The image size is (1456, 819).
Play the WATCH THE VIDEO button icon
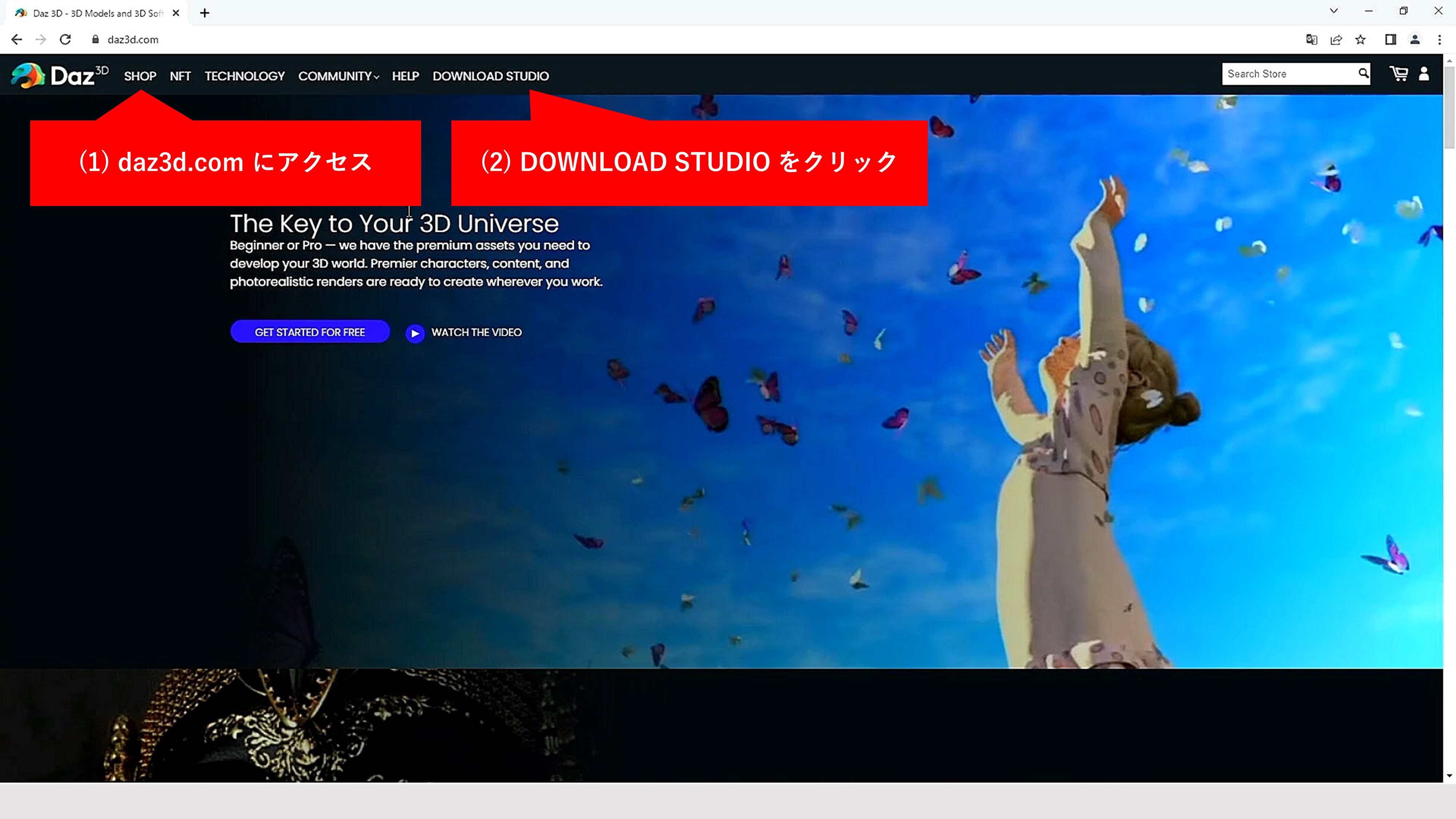tap(415, 333)
